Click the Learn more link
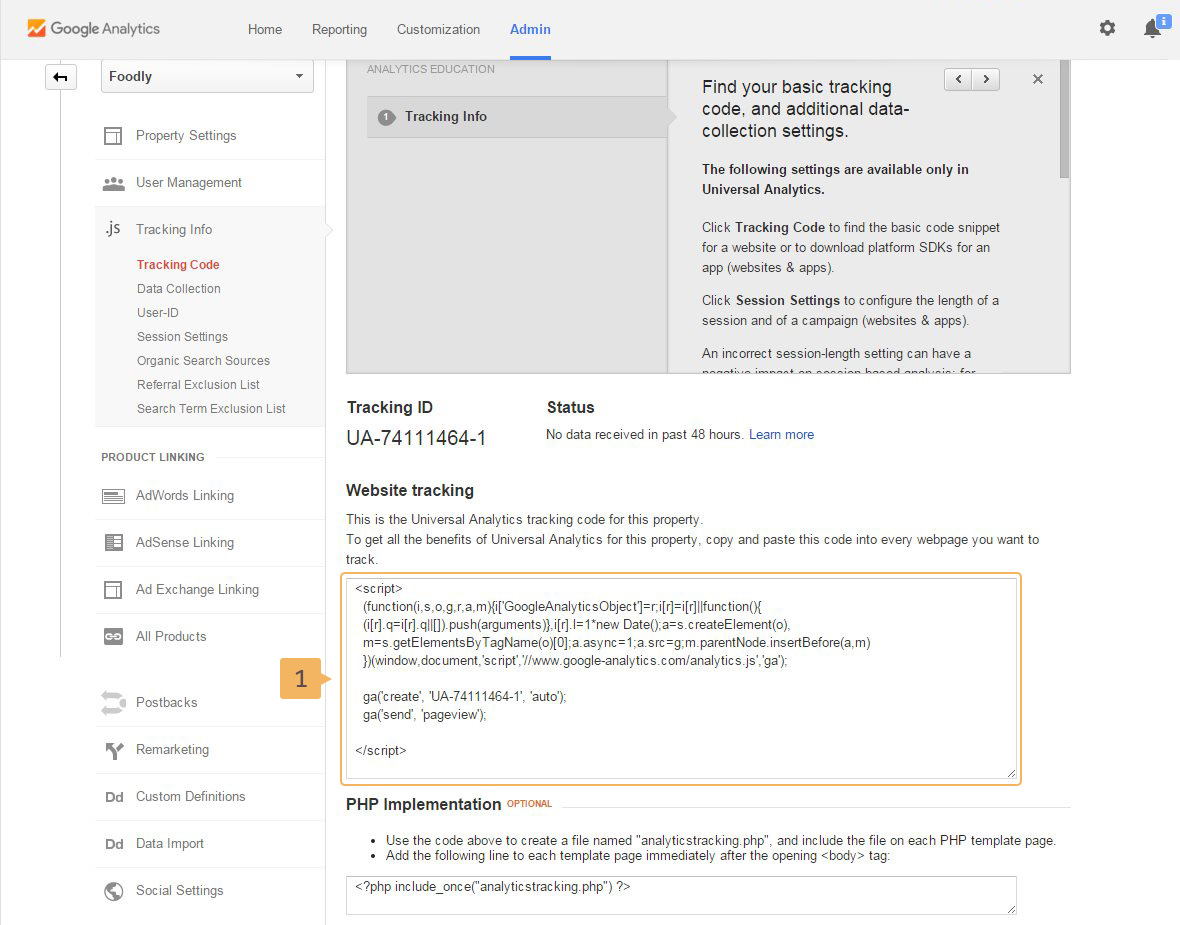This screenshot has width=1180, height=925. pos(781,435)
